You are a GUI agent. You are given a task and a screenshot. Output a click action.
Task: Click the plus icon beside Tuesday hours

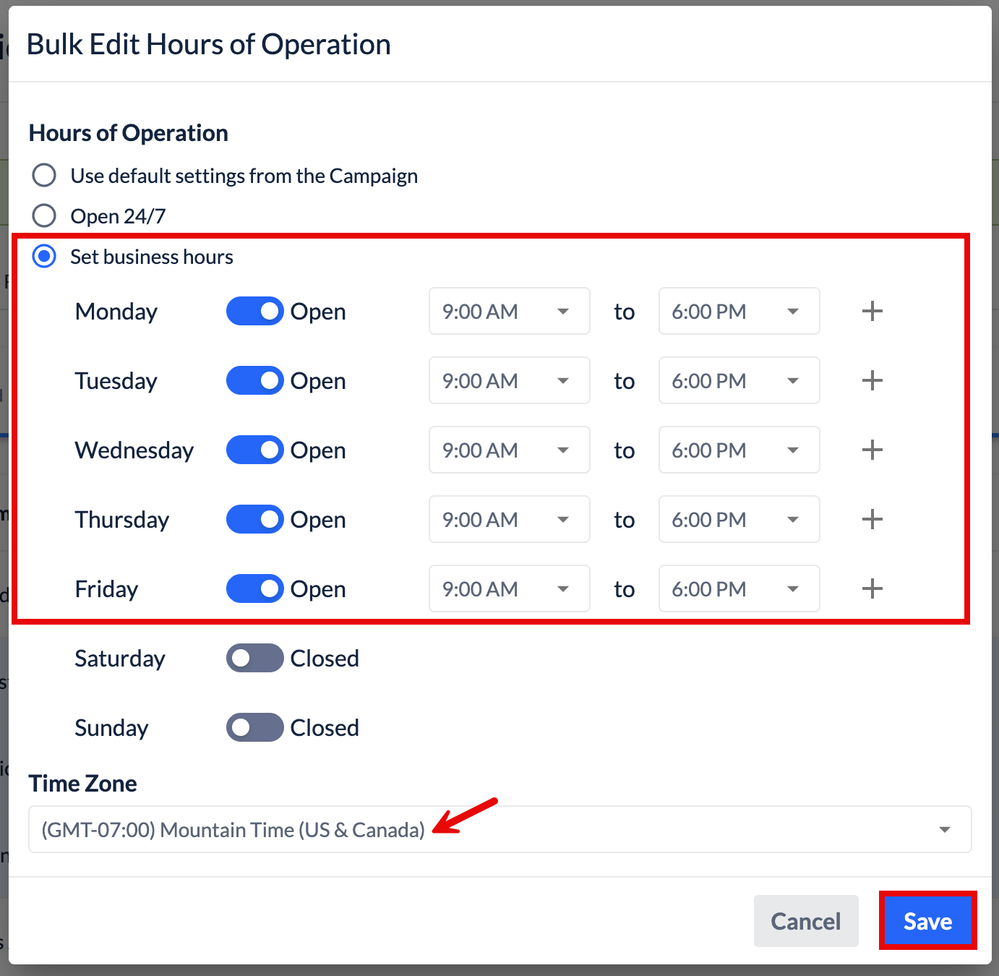click(x=872, y=381)
